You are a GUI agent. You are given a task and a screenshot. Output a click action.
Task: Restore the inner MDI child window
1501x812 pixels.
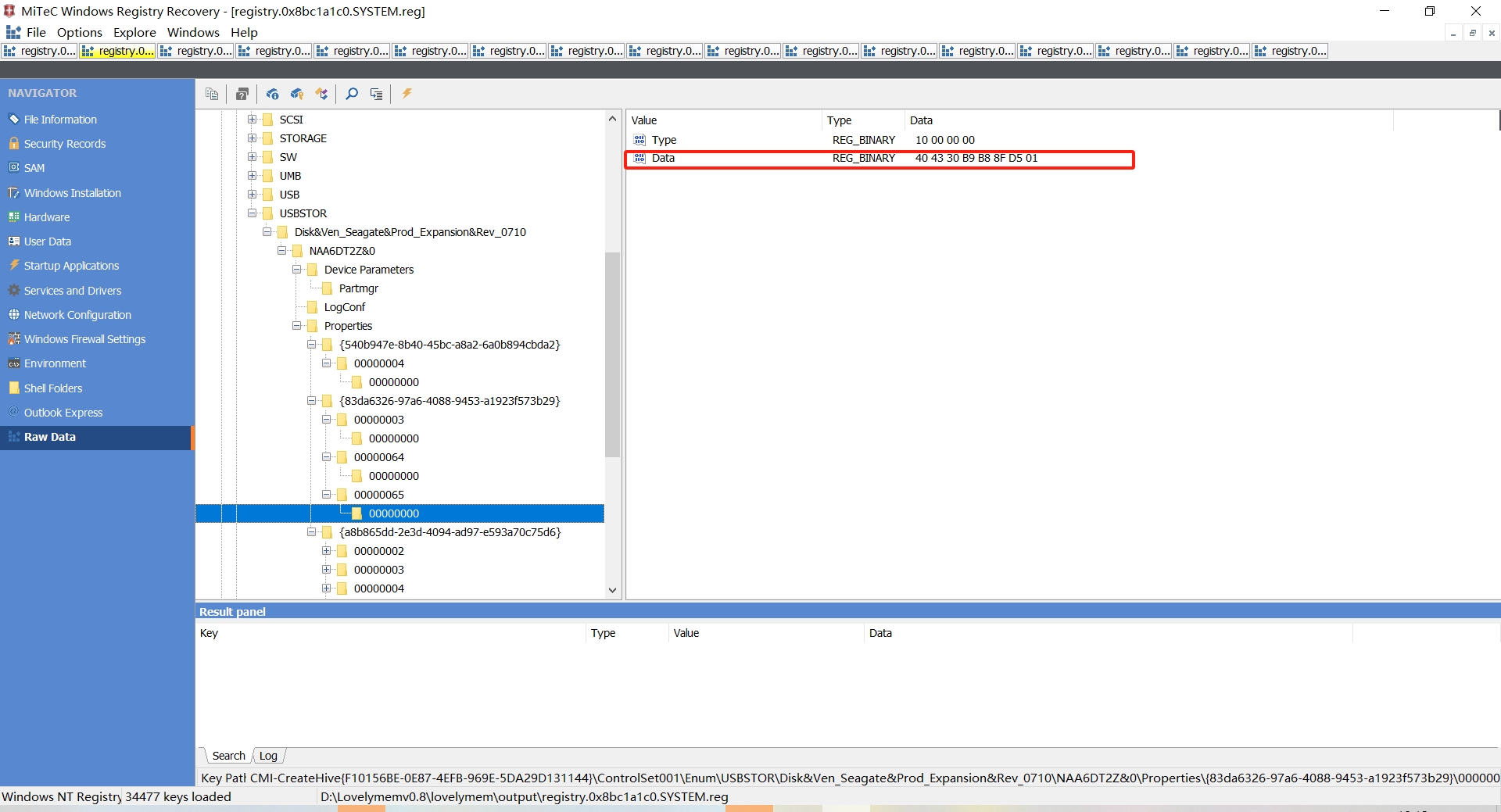click(x=1472, y=33)
